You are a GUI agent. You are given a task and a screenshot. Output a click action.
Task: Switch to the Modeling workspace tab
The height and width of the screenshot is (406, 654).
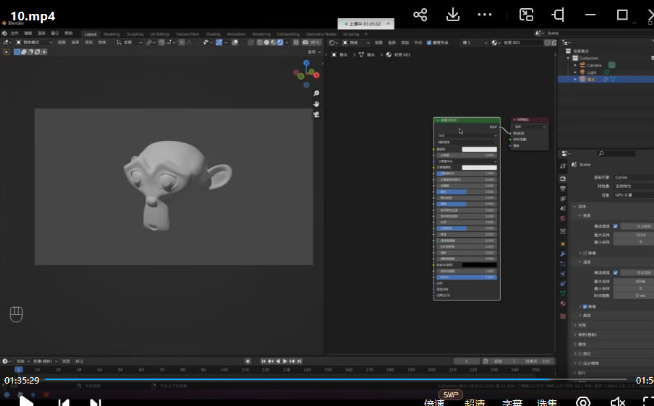pos(111,34)
